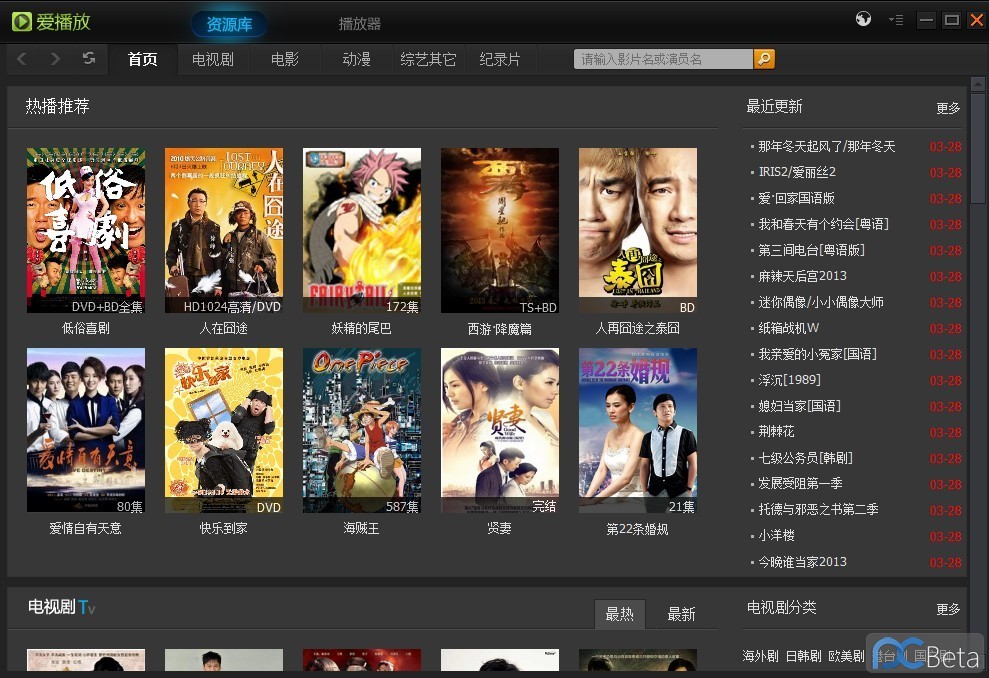Open 迷你偶像/小小偶像大师 entry
Screen dimensions: 989x678
coord(821,302)
